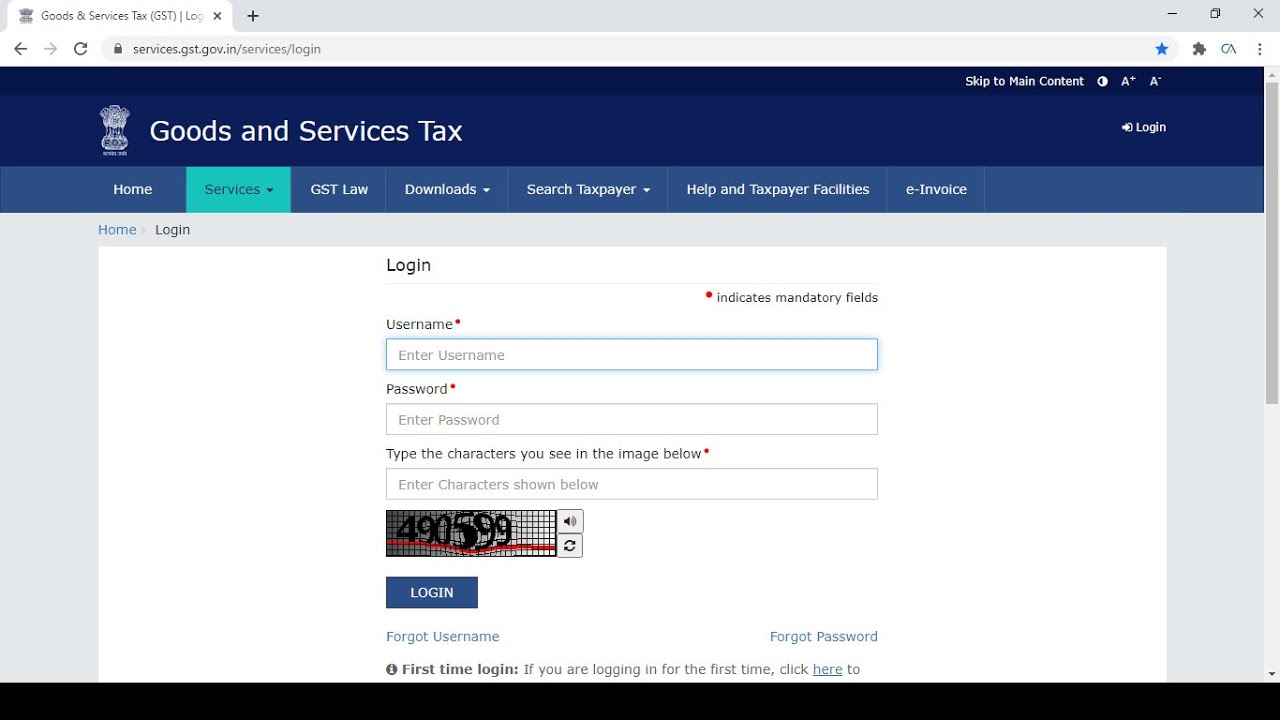Click the Goods and Services Tax title
The image size is (1280, 720).
click(x=306, y=131)
